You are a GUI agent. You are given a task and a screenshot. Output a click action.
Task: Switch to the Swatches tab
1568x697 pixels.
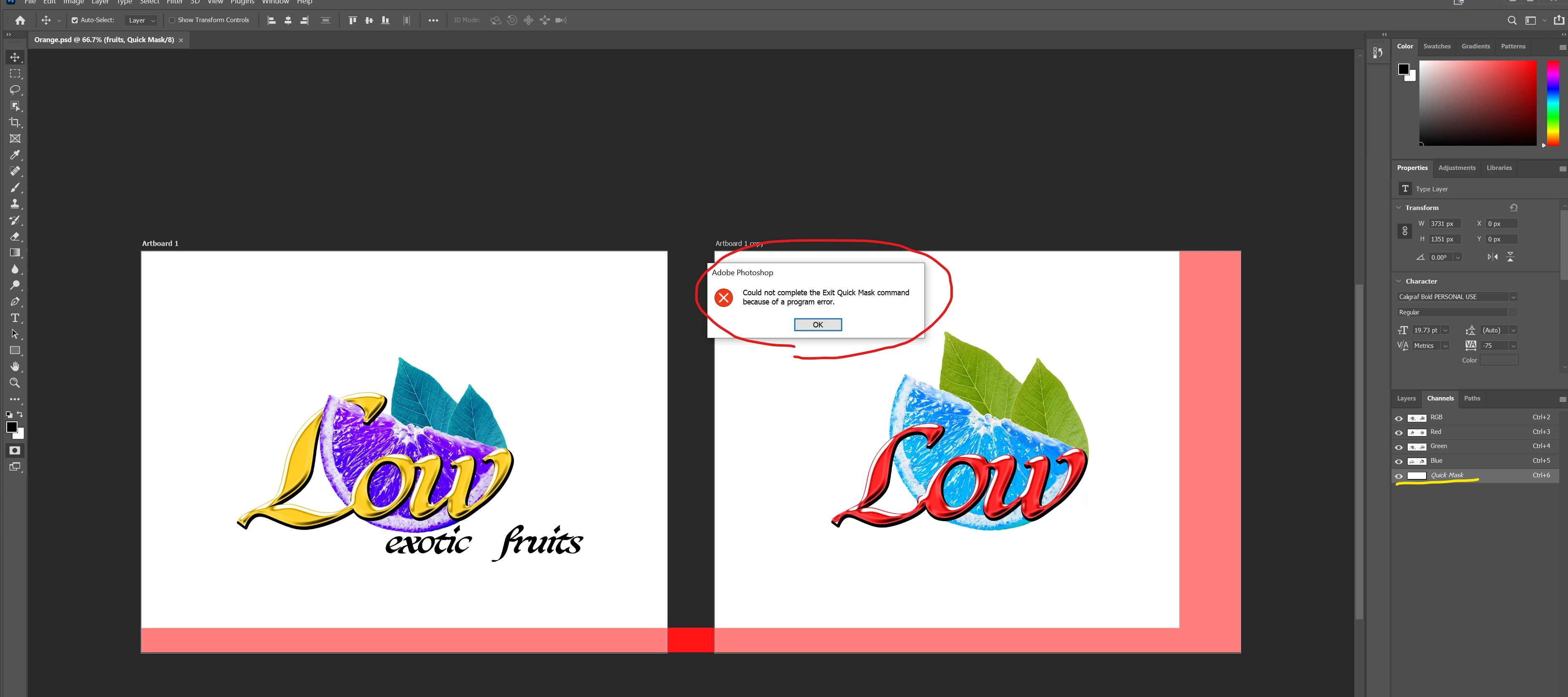point(1437,46)
